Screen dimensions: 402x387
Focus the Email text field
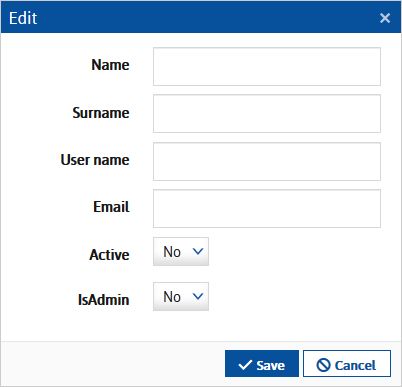pos(267,209)
